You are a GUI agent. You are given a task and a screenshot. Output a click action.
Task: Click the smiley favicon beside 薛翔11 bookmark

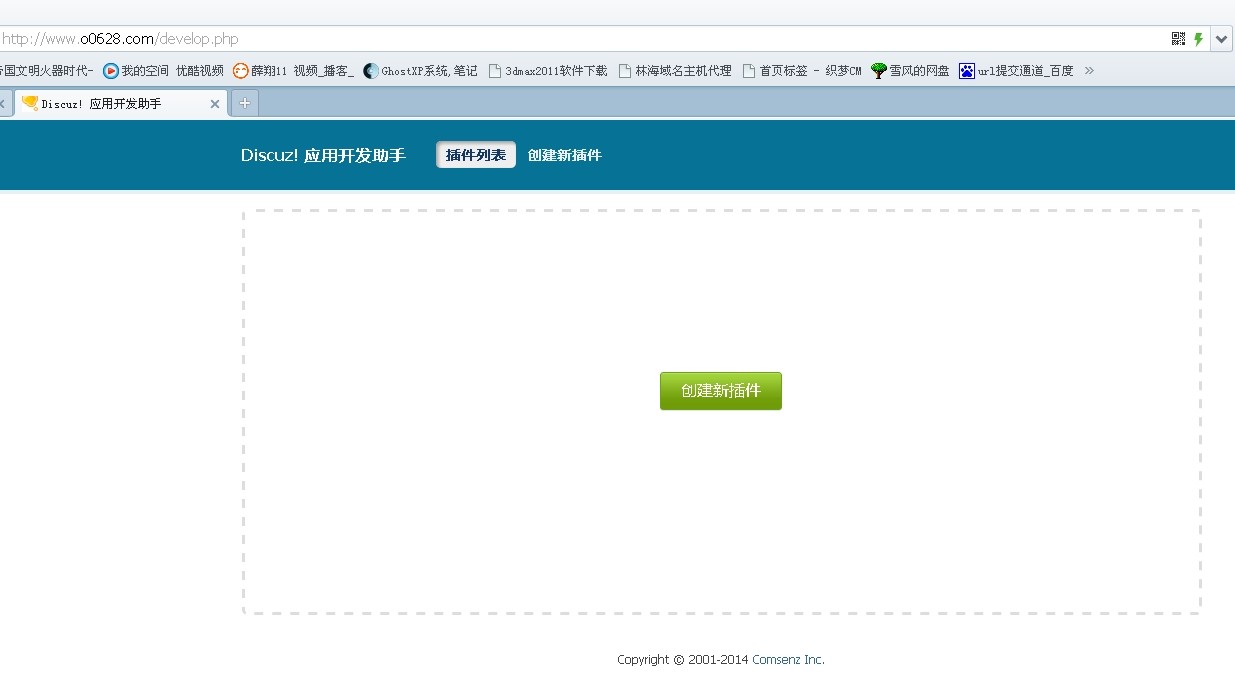click(239, 70)
